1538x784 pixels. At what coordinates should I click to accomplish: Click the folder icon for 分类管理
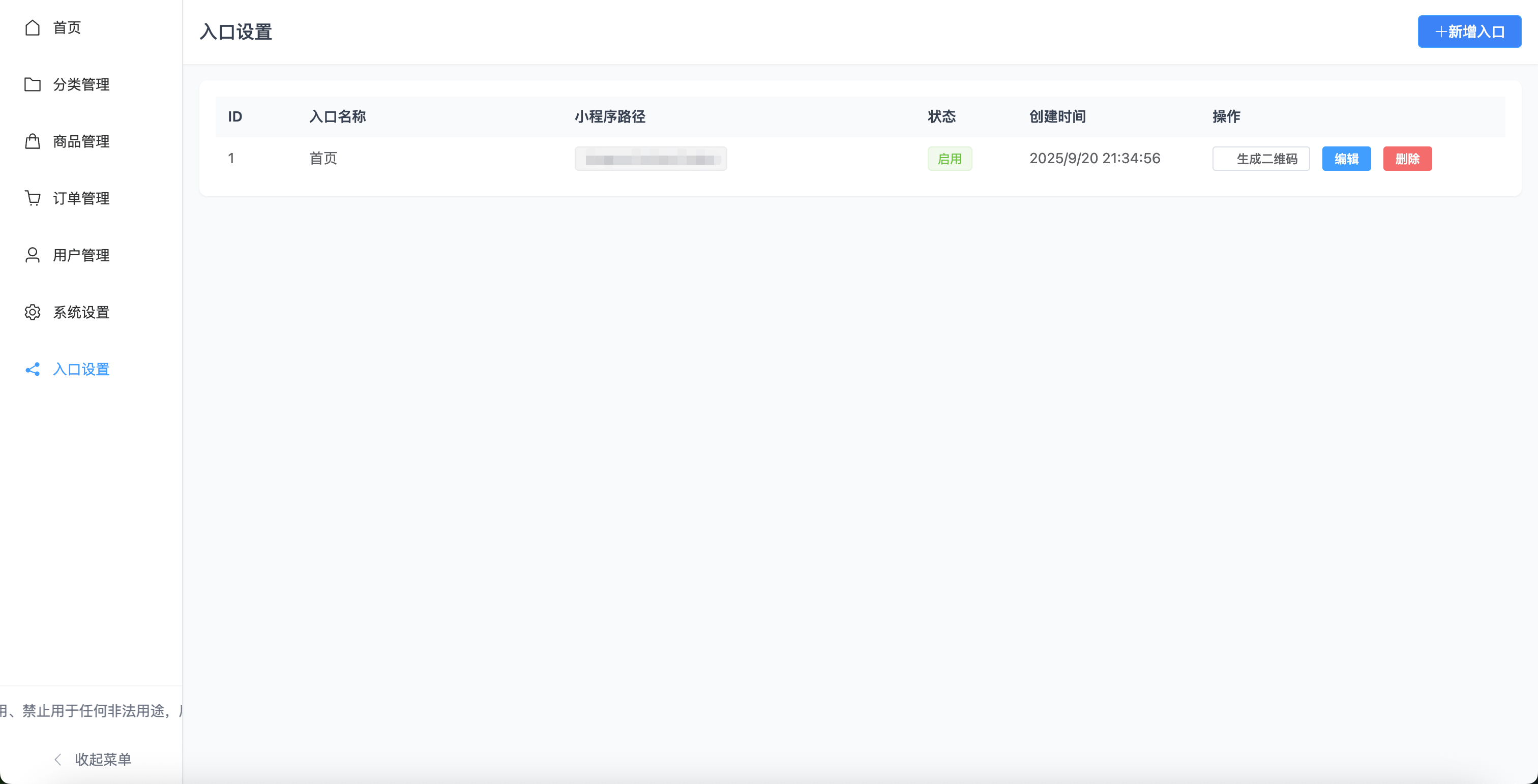[32, 84]
